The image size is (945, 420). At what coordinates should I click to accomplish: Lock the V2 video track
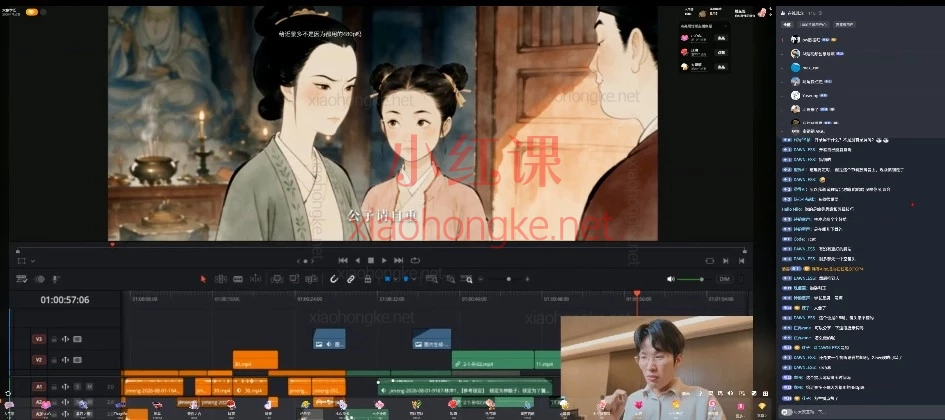tap(54, 360)
